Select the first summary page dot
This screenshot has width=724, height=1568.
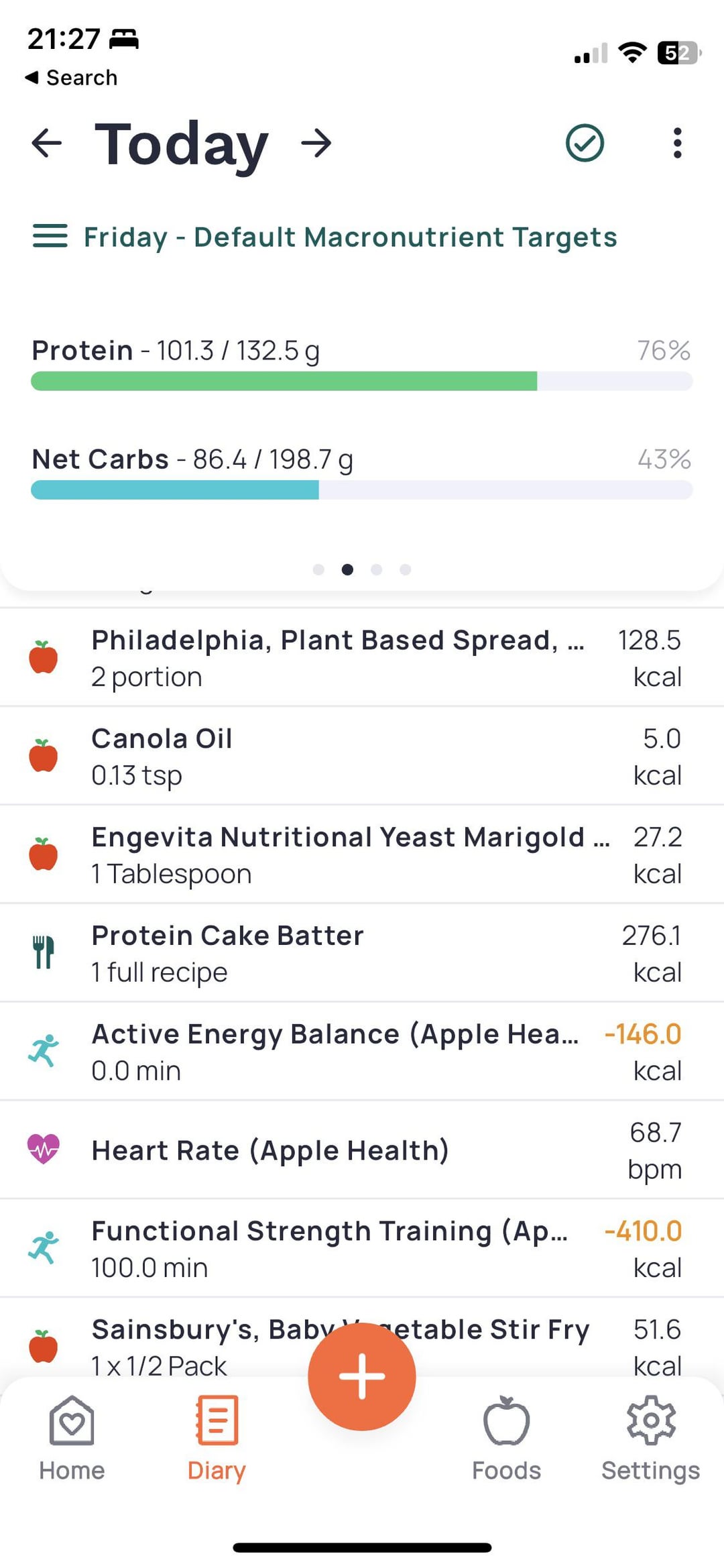pyautogui.click(x=318, y=569)
